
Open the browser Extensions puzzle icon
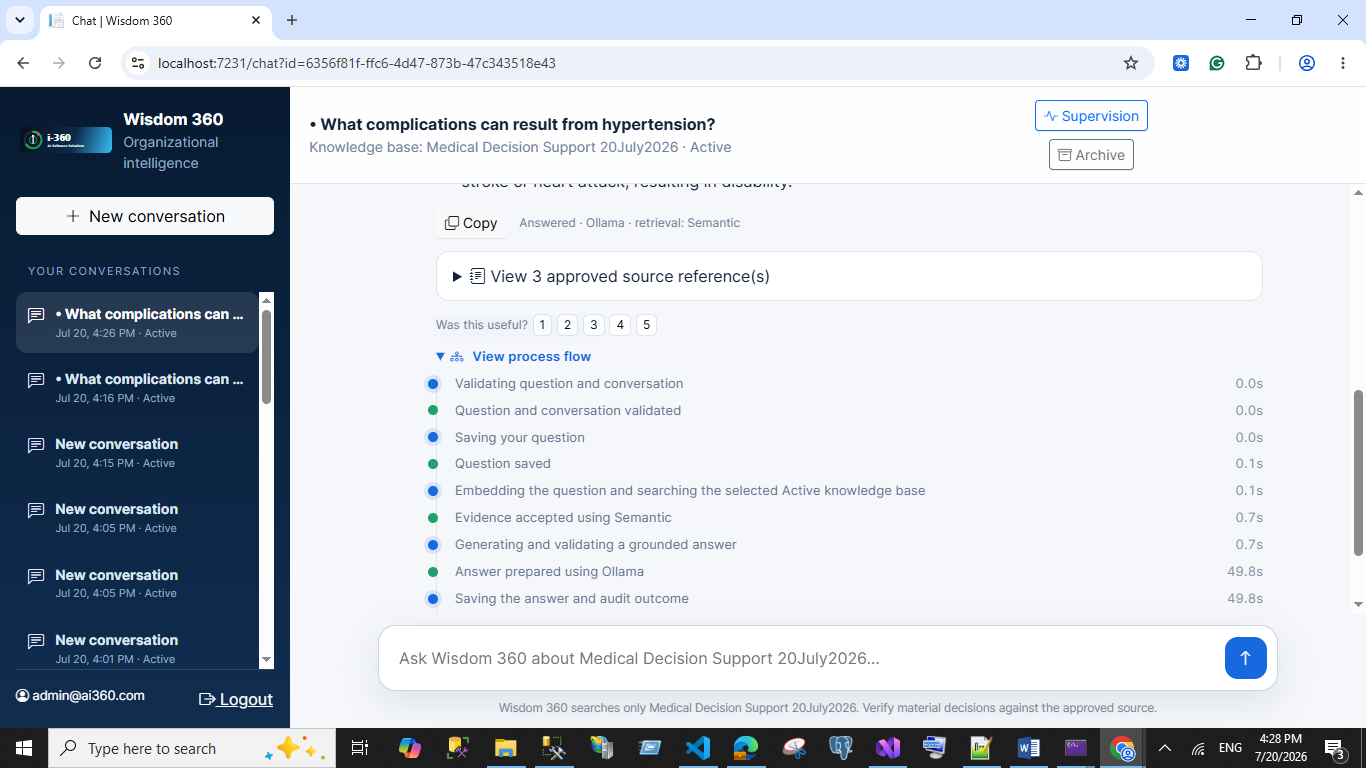[x=1253, y=63]
